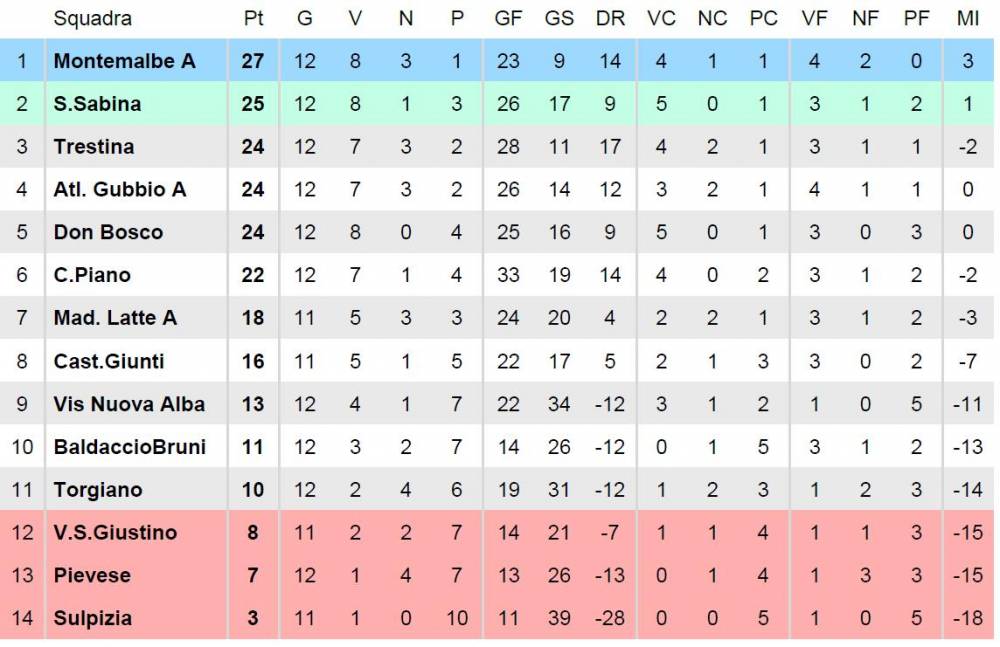The image size is (1000, 647).
Task: Click Montemalbe A's 27 points cell
Action: (x=253, y=61)
